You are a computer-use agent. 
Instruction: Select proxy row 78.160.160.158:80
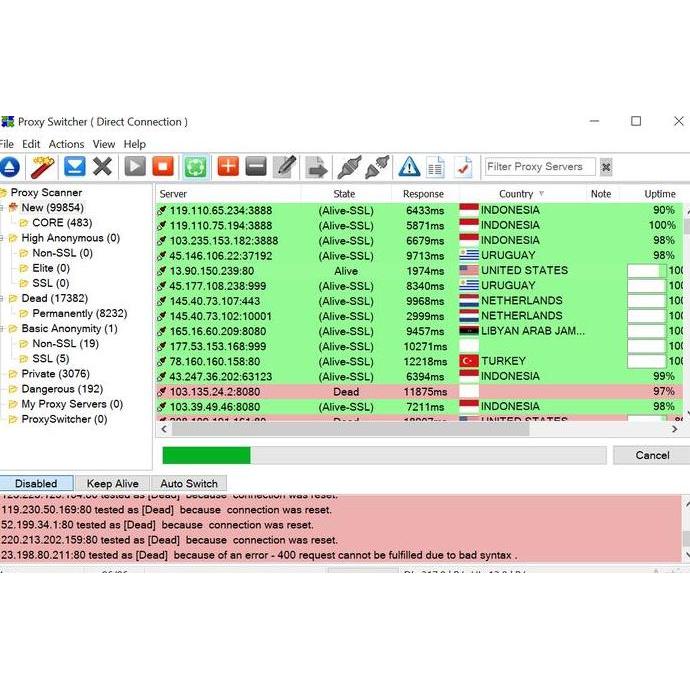click(x=419, y=361)
